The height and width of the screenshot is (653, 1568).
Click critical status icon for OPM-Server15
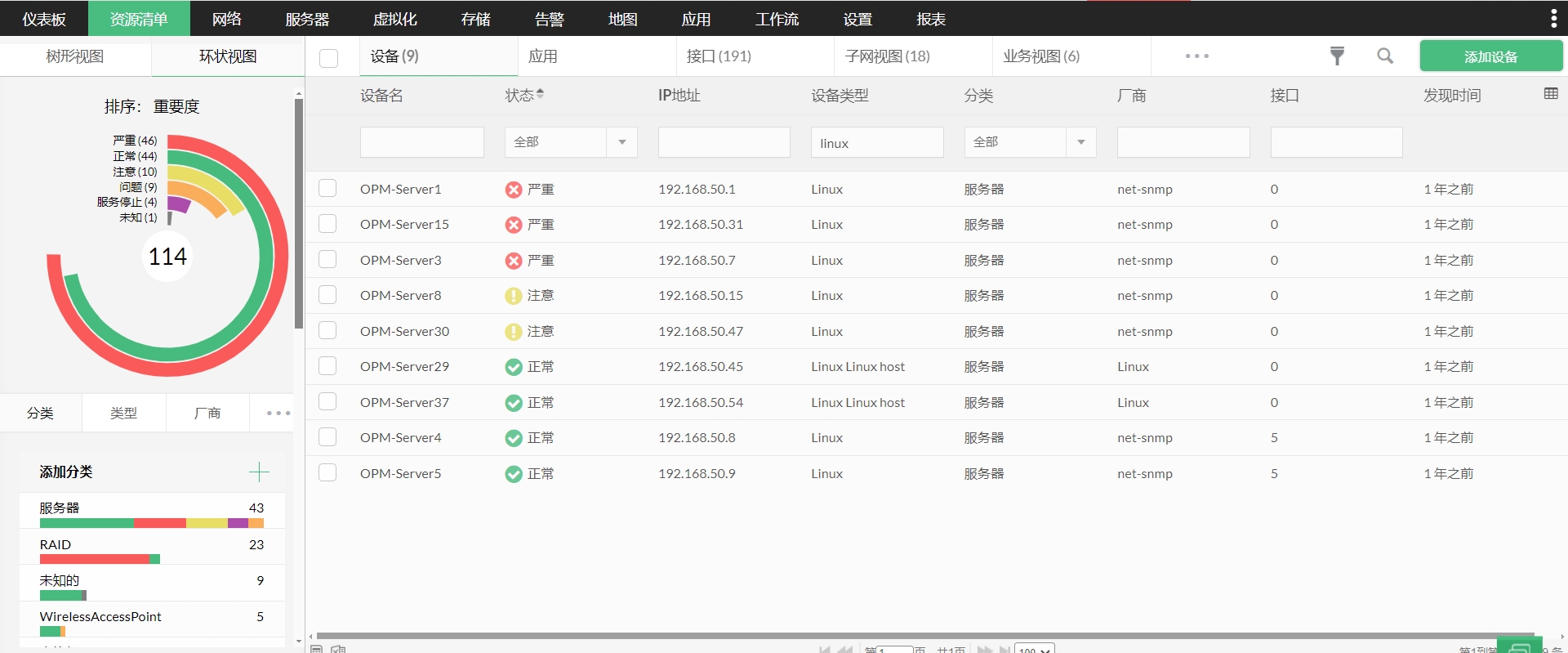pos(514,225)
